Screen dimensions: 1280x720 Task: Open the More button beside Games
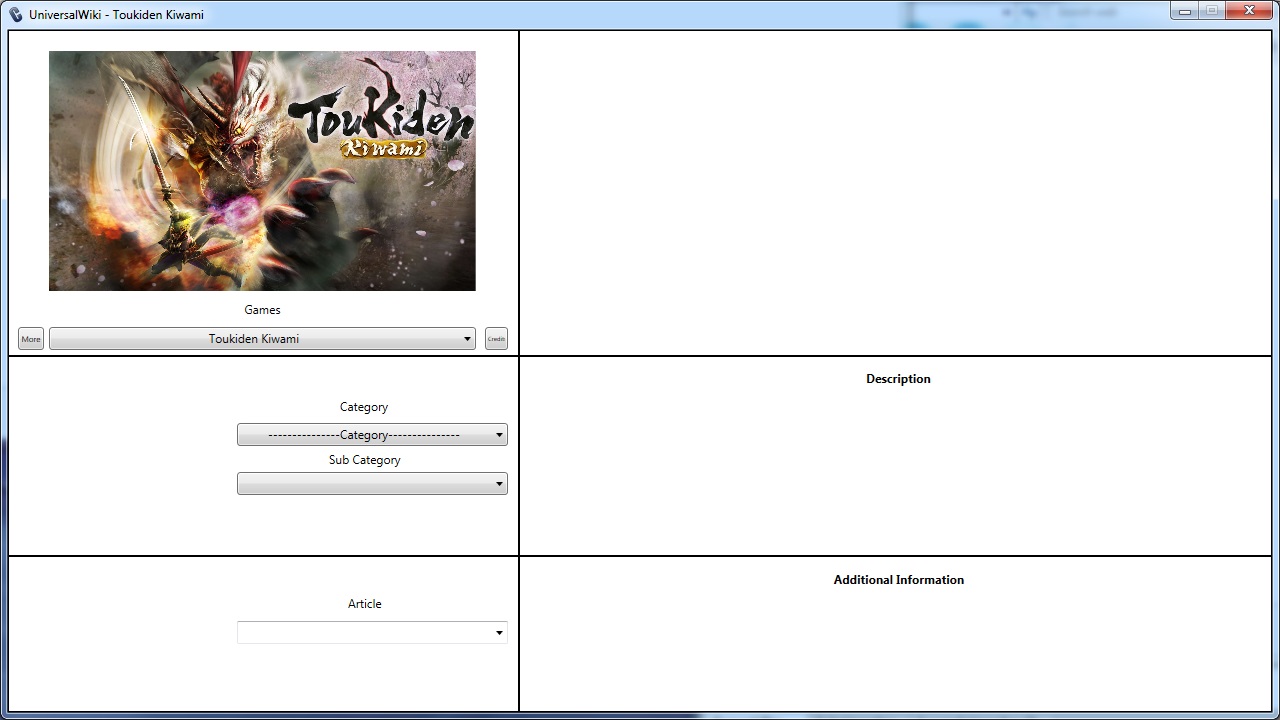pyautogui.click(x=31, y=339)
